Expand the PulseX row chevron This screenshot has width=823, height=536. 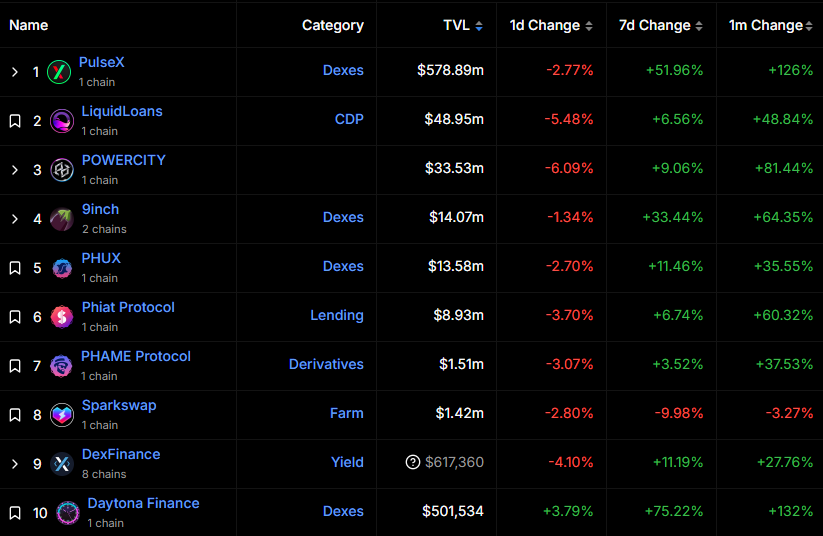click(15, 72)
